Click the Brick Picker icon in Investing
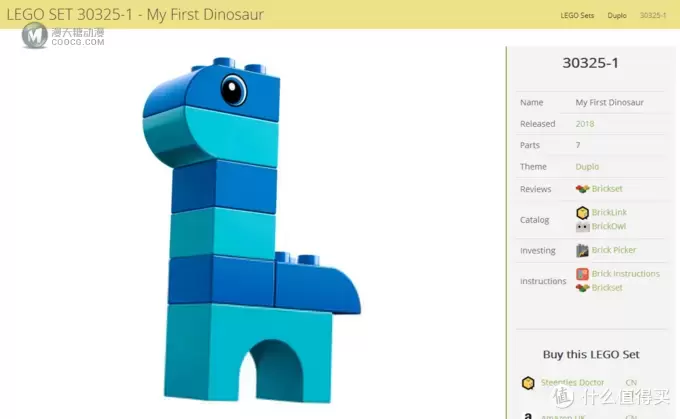The height and width of the screenshot is (419, 680). click(582, 250)
